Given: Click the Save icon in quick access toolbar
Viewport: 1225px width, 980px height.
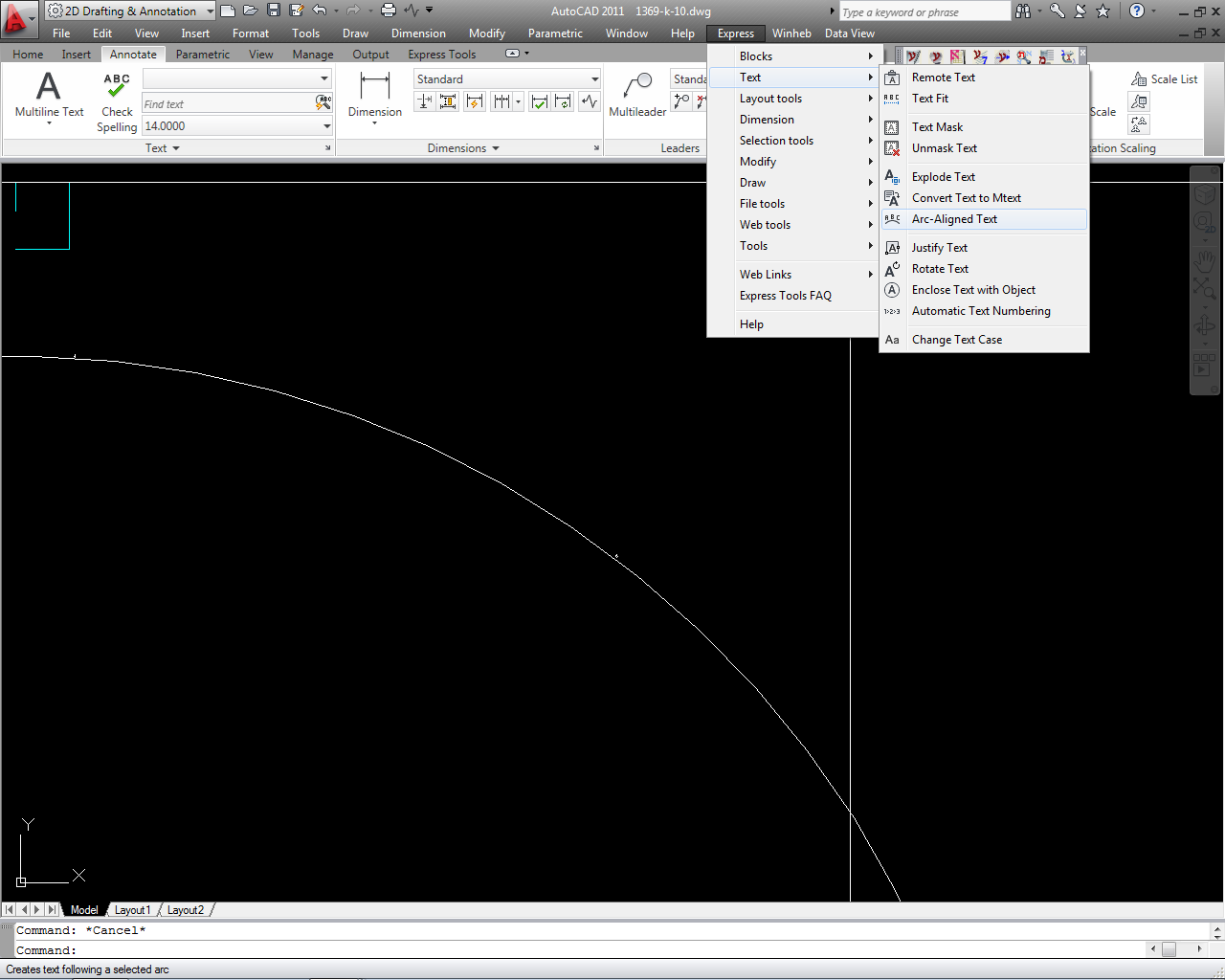Looking at the screenshot, I should 274,11.
